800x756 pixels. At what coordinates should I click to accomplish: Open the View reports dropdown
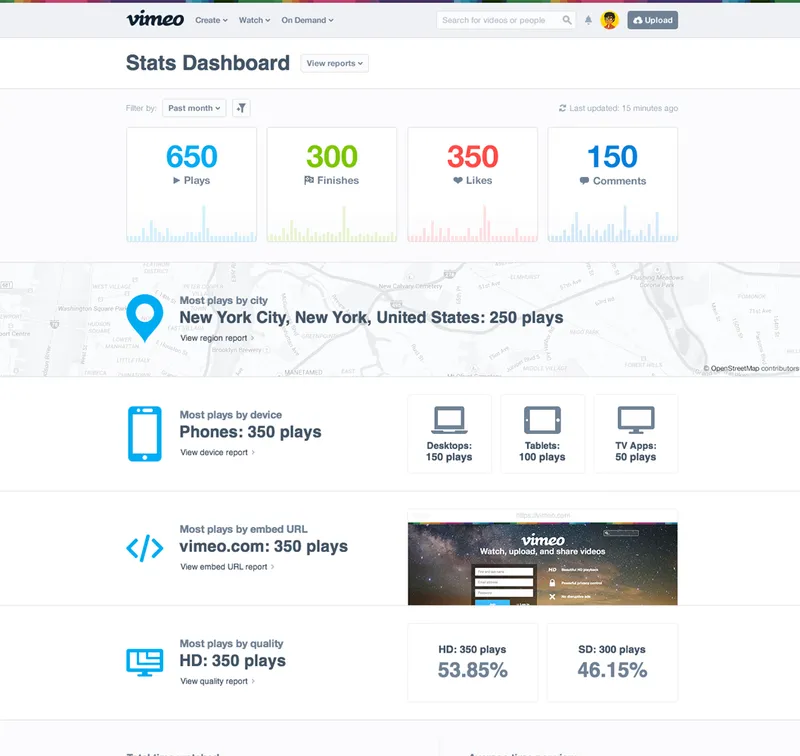(335, 63)
